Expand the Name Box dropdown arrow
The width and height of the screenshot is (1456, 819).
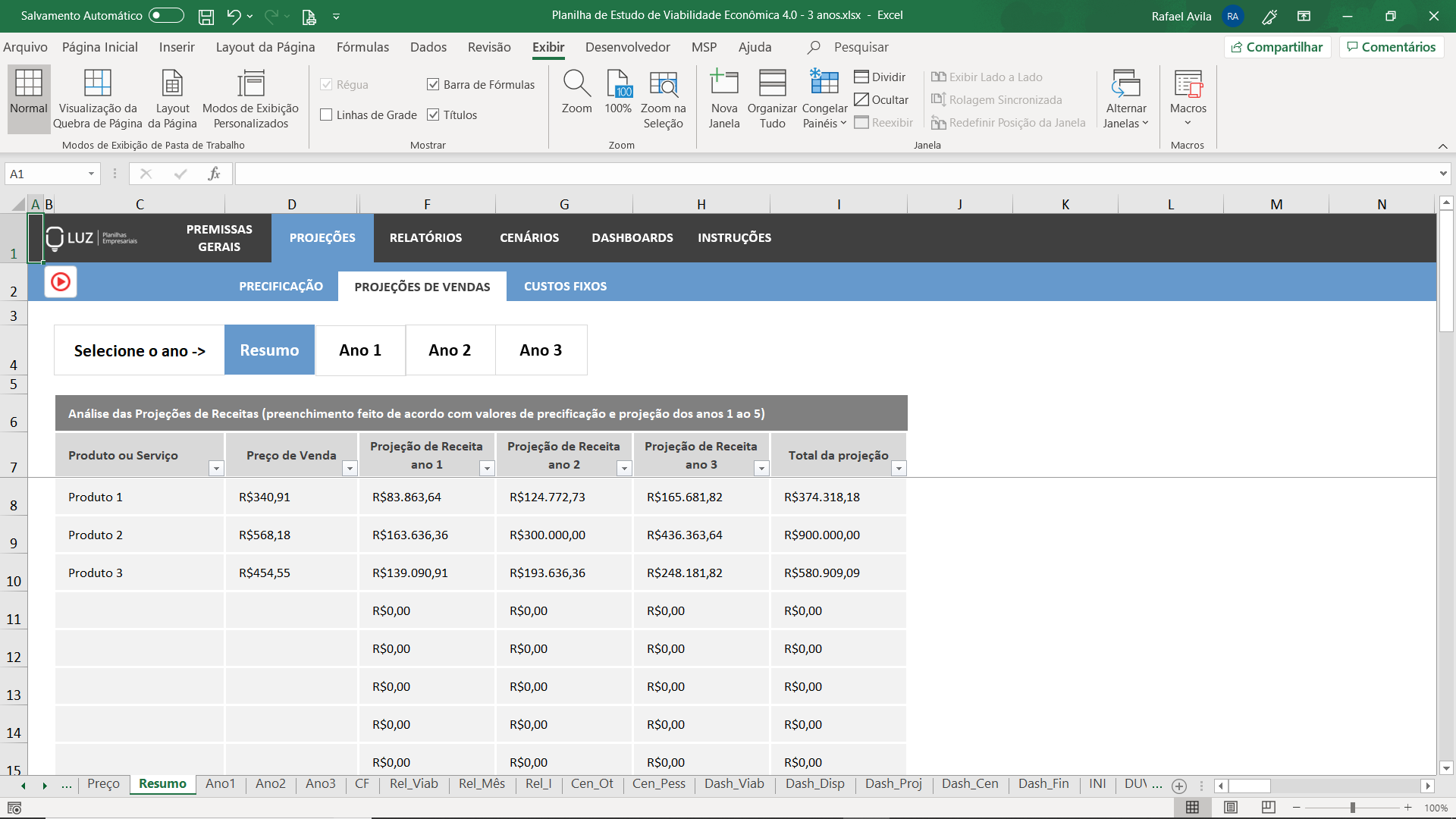coord(91,174)
